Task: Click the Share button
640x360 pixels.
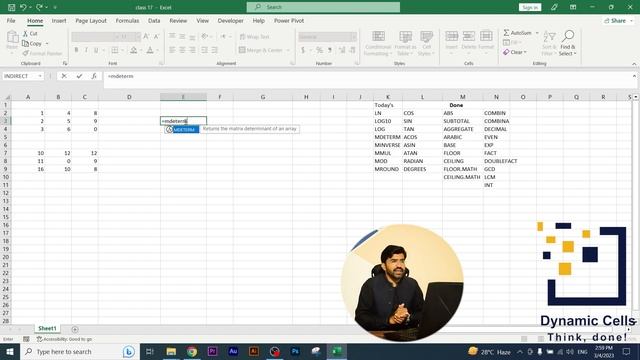Action: click(x=618, y=20)
